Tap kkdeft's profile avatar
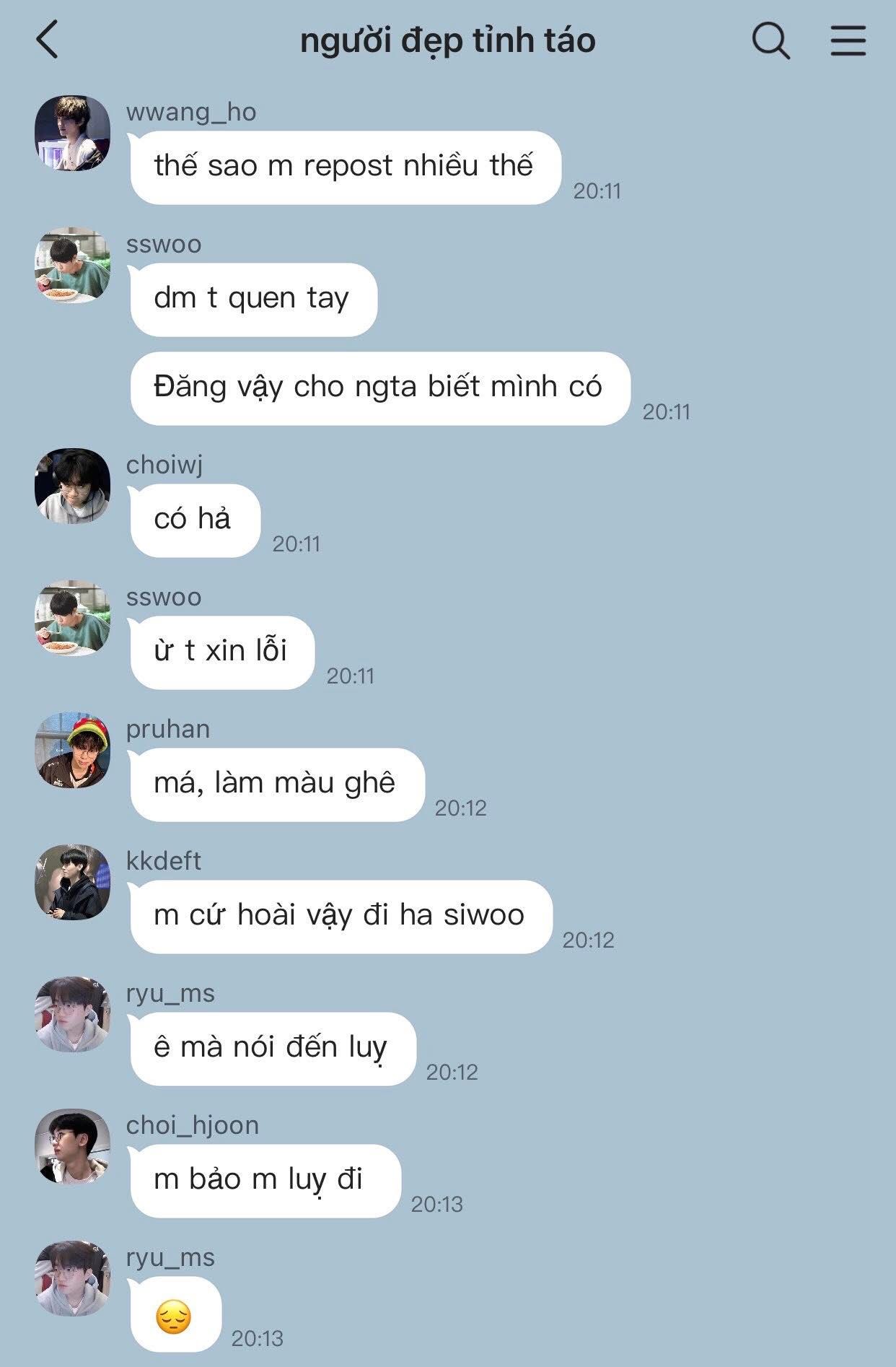The width and height of the screenshot is (896, 1367). pyautogui.click(x=72, y=882)
